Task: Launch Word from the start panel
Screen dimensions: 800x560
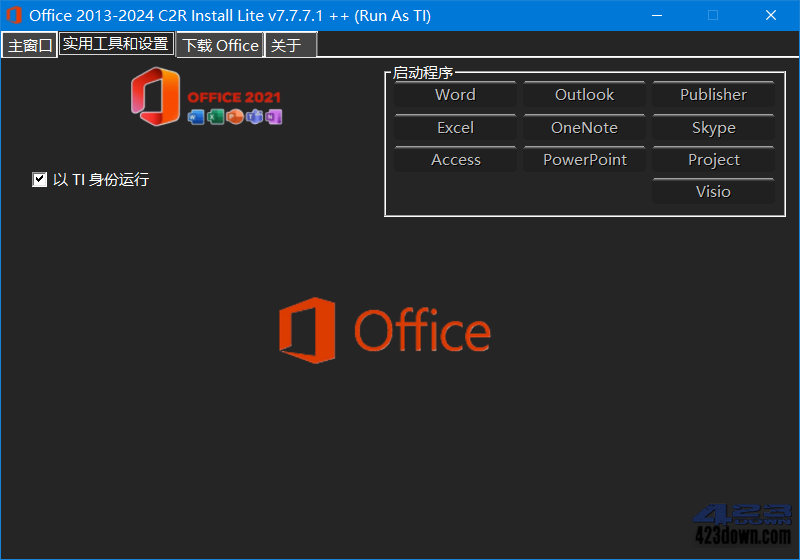Action: (455, 95)
